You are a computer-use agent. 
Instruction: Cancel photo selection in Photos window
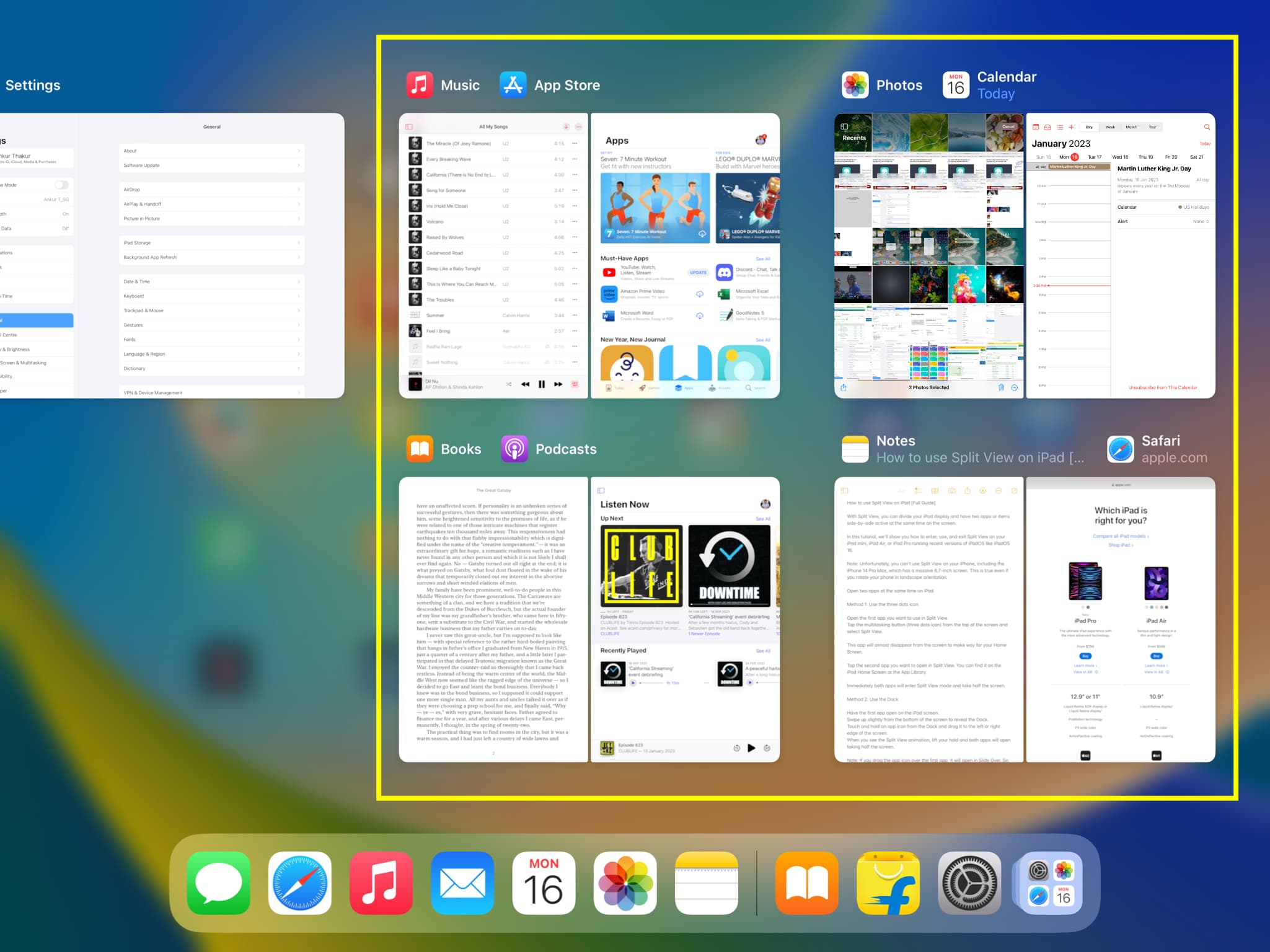click(1008, 126)
